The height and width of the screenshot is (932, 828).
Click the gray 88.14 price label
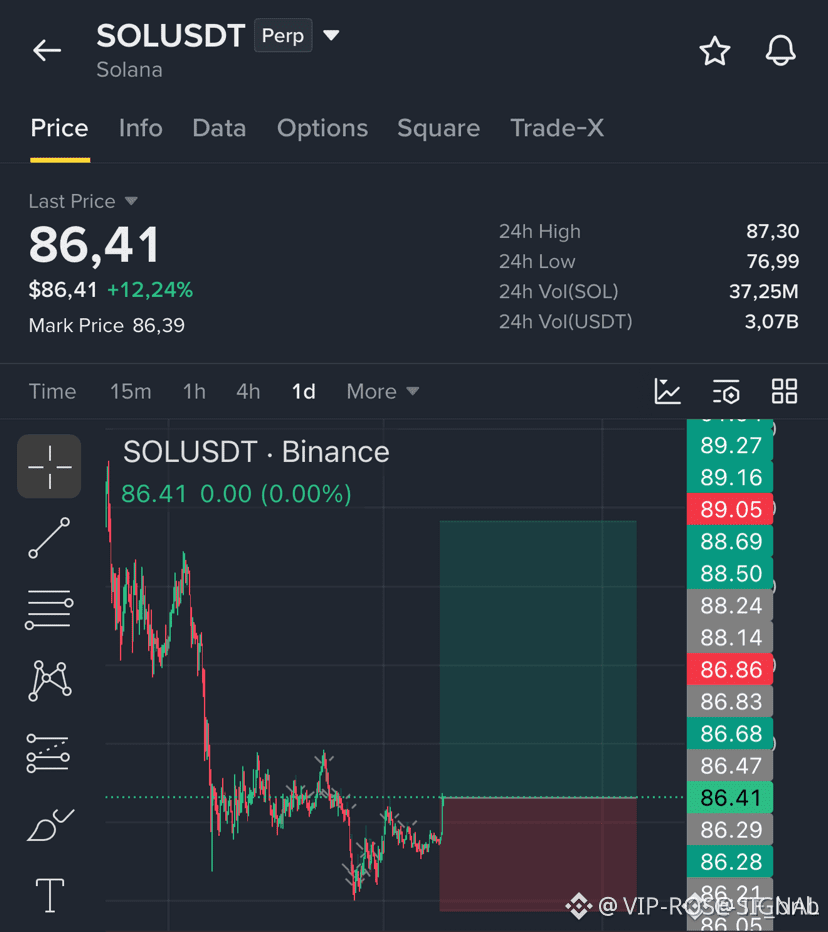[731, 638]
